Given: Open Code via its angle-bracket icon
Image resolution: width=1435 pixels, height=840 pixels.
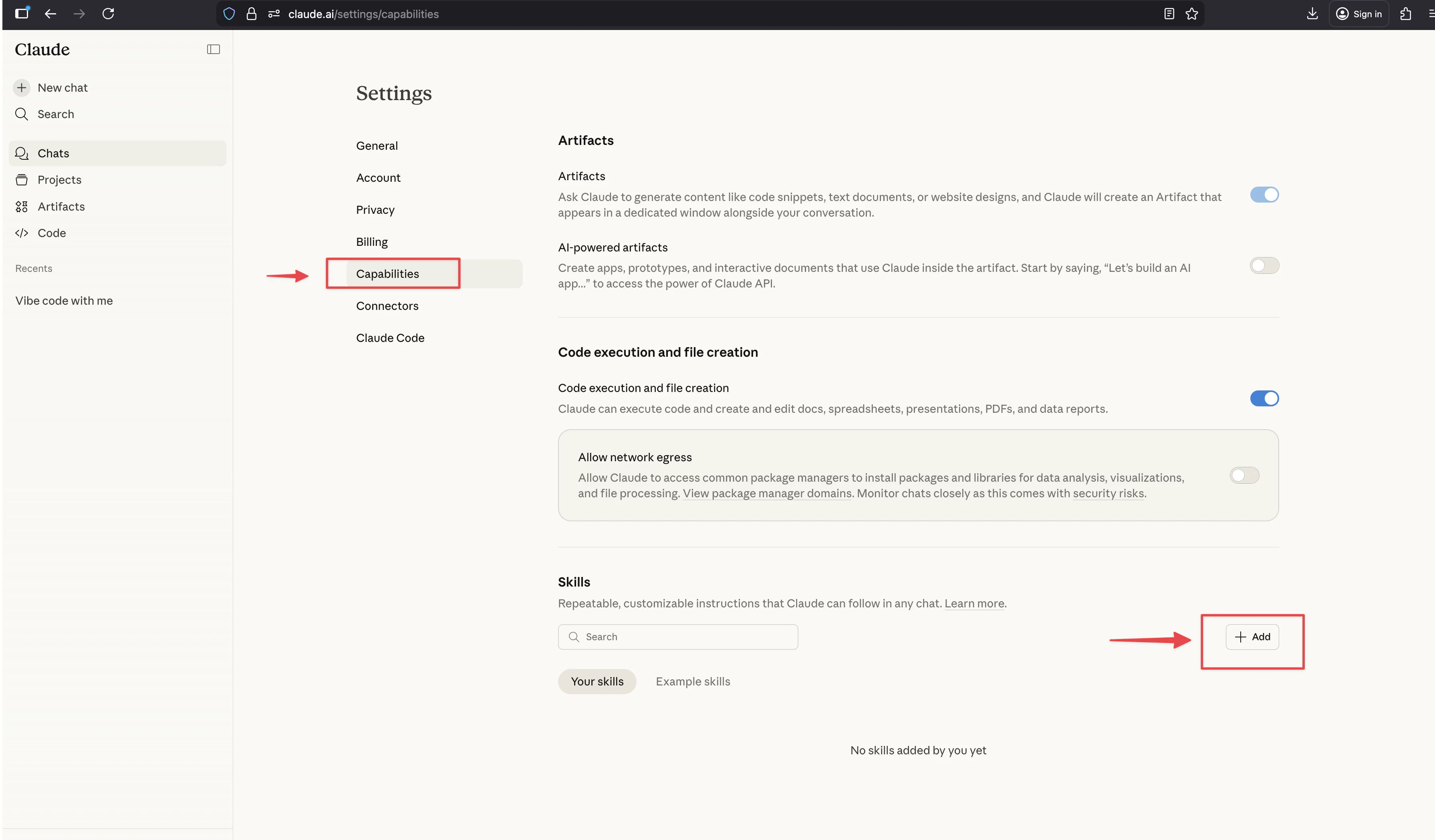Looking at the screenshot, I should (x=22, y=233).
